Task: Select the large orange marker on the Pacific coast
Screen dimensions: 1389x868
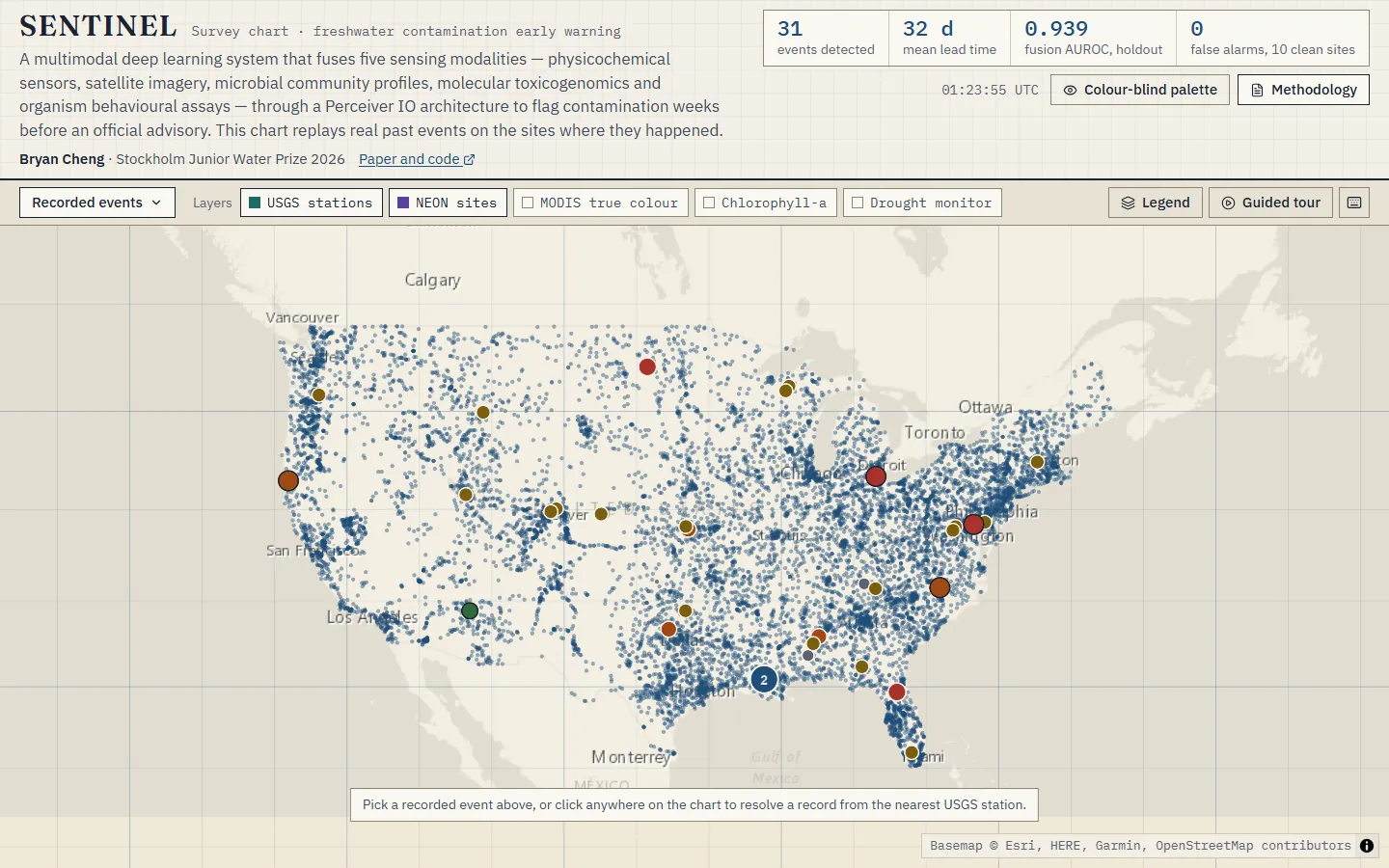Action: tap(288, 480)
